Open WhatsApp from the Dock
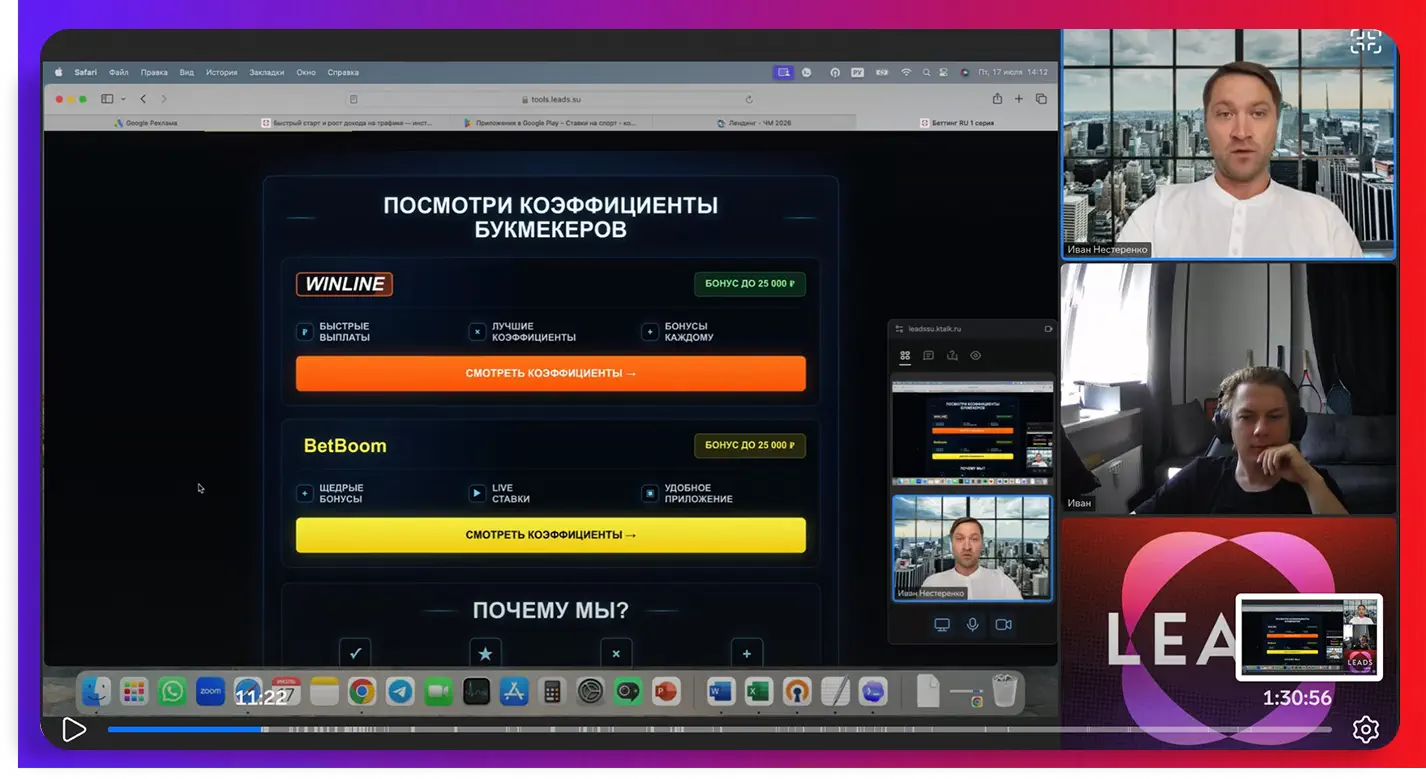 click(172, 691)
